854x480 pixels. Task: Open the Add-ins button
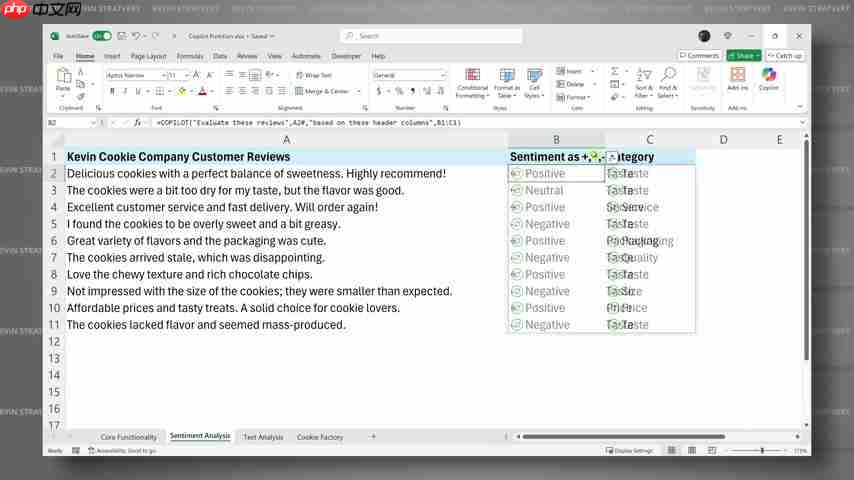pos(737,80)
